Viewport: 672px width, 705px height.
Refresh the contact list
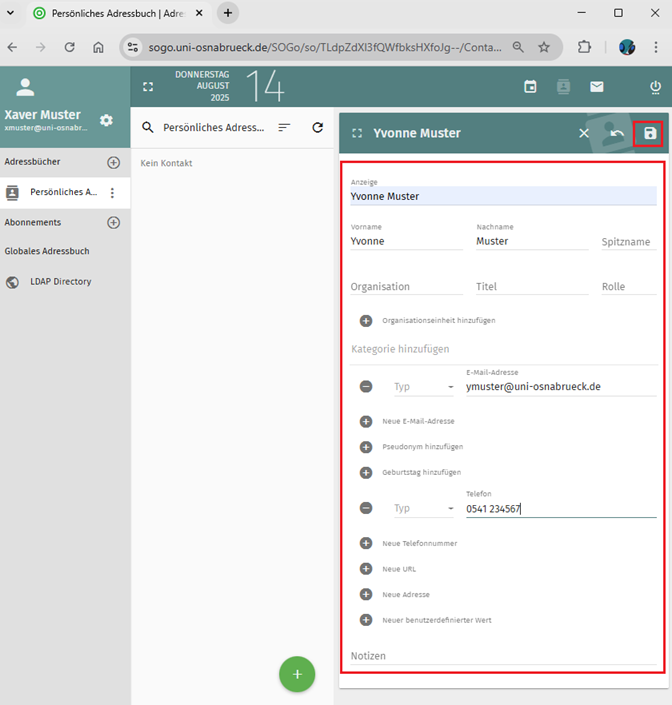tap(318, 128)
